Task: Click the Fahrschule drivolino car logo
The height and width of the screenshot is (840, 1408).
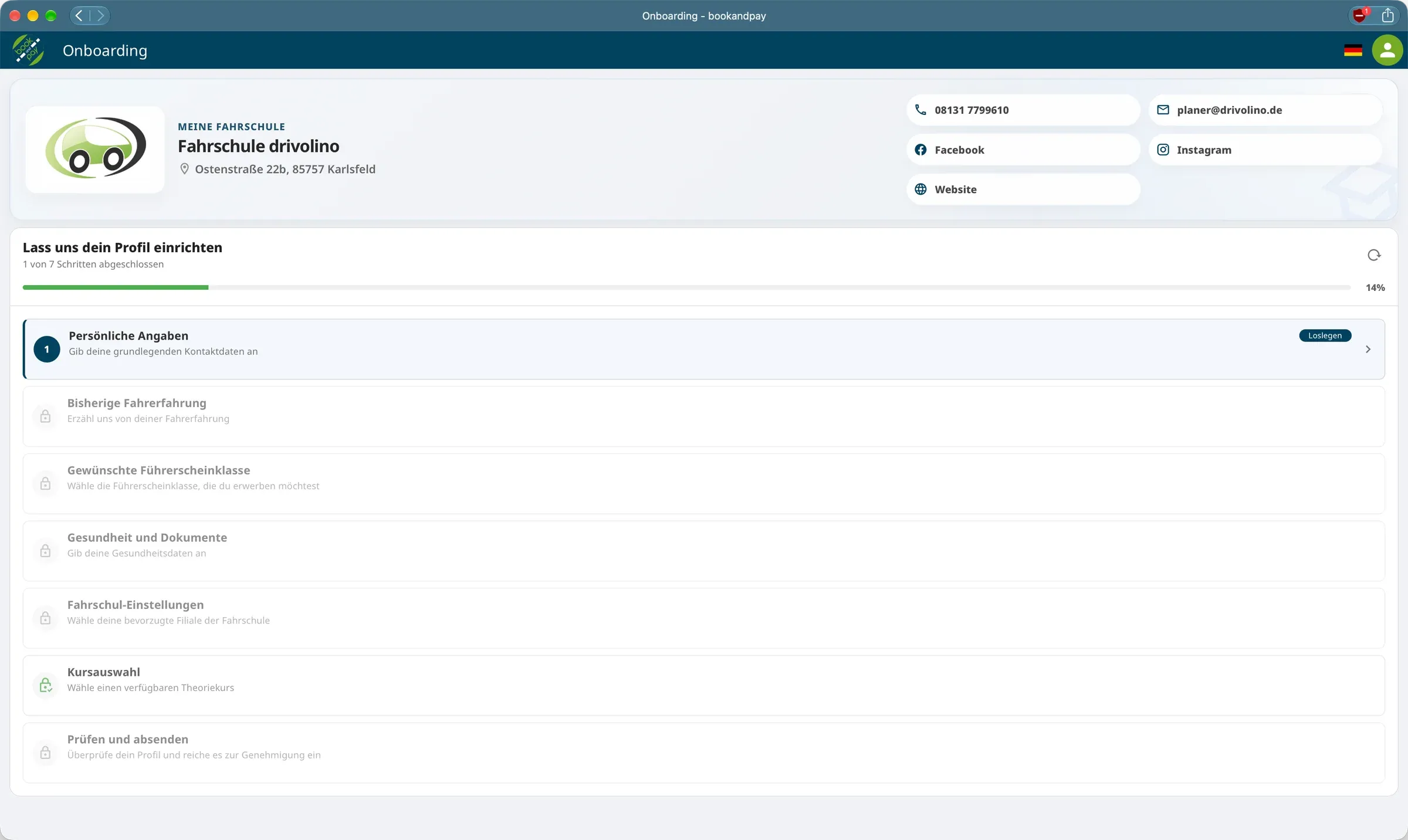Action: click(x=95, y=150)
